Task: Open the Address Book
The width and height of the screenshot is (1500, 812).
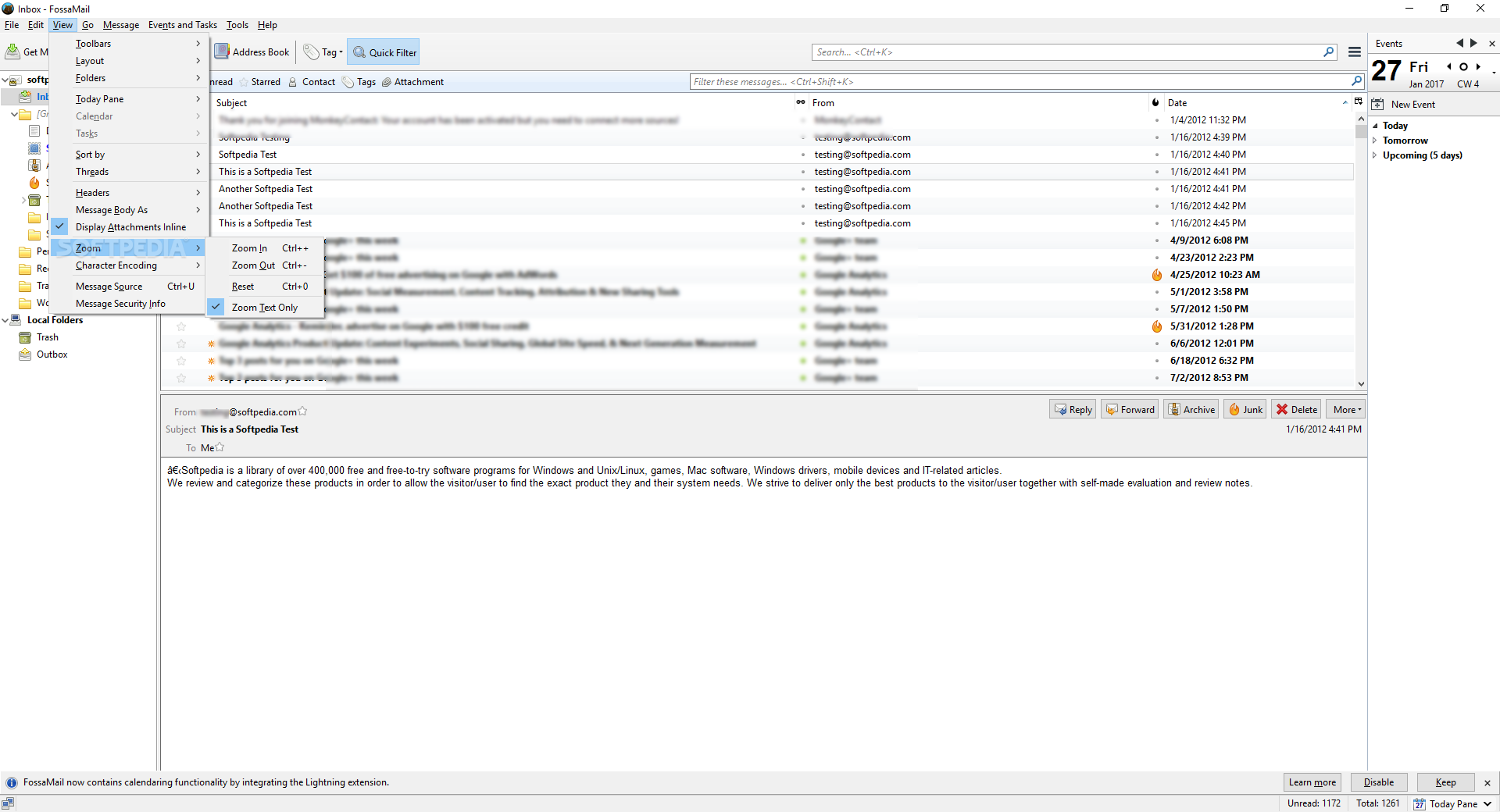Action: [x=252, y=52]
